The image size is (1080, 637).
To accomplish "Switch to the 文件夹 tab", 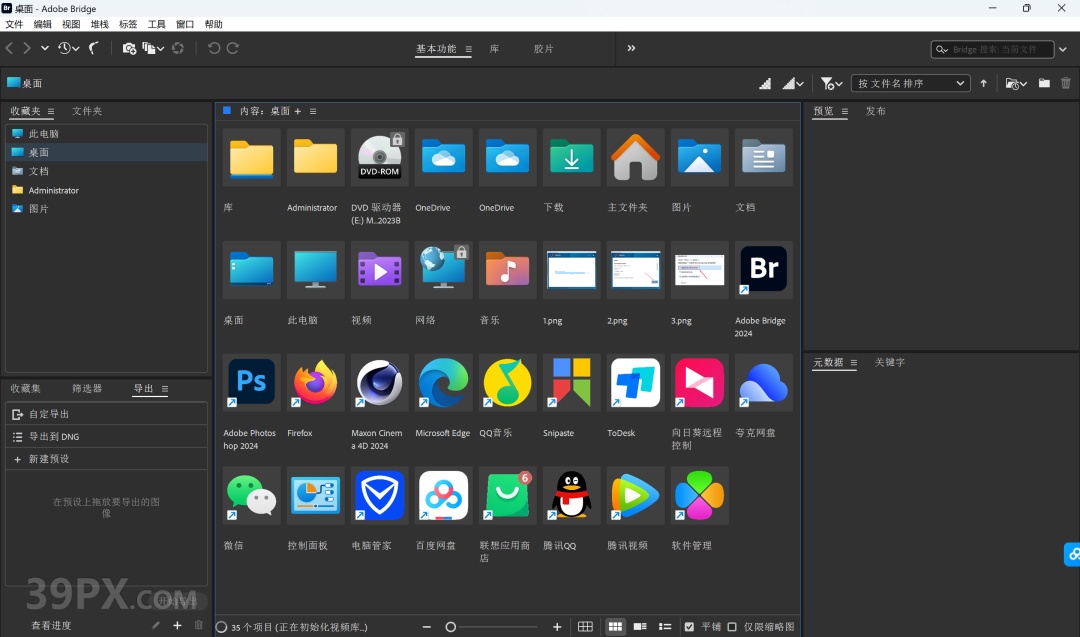I will (x=87, y=112).
